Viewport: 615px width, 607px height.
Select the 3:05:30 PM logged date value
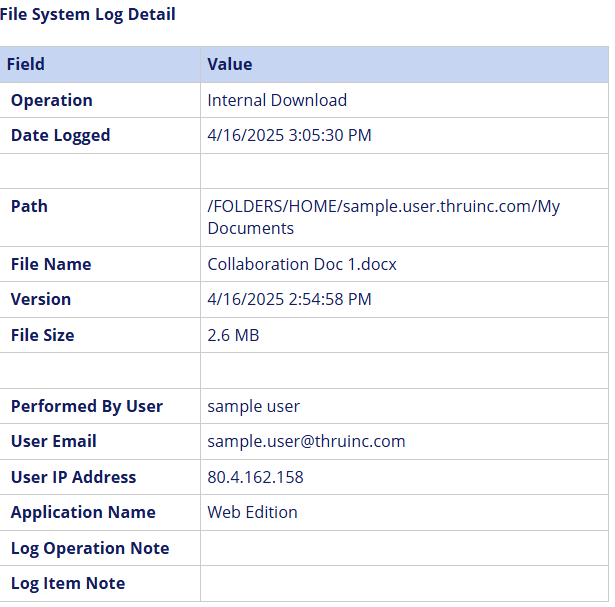click(x=289, y=135)
